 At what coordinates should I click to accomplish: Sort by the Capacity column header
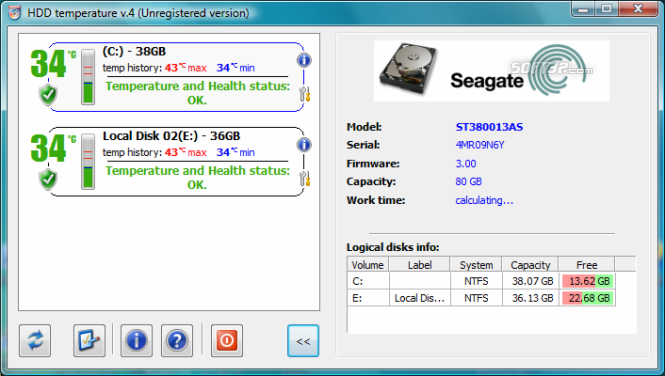click(x=530, y=265)
